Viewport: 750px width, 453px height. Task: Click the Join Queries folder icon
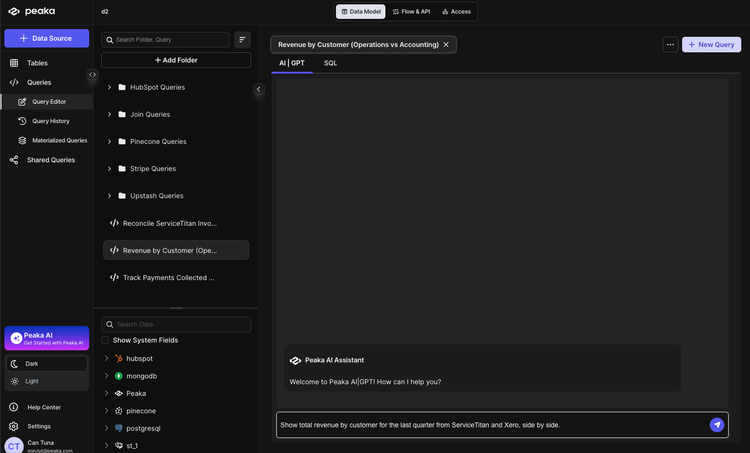tap(122, 114)
